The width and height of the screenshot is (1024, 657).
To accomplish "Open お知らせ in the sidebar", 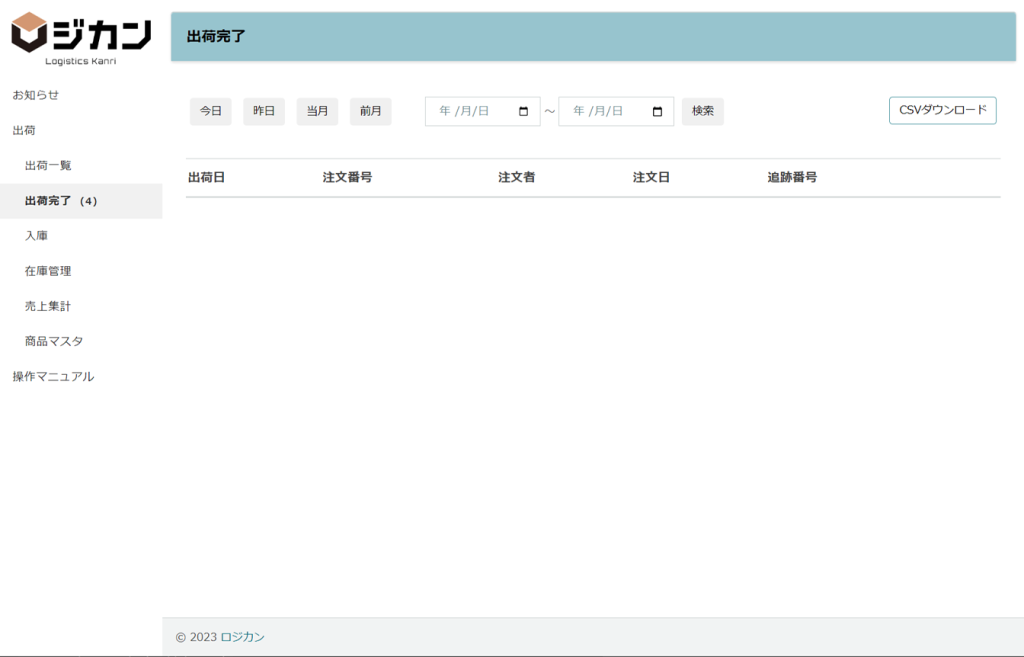I will [35, 95].
